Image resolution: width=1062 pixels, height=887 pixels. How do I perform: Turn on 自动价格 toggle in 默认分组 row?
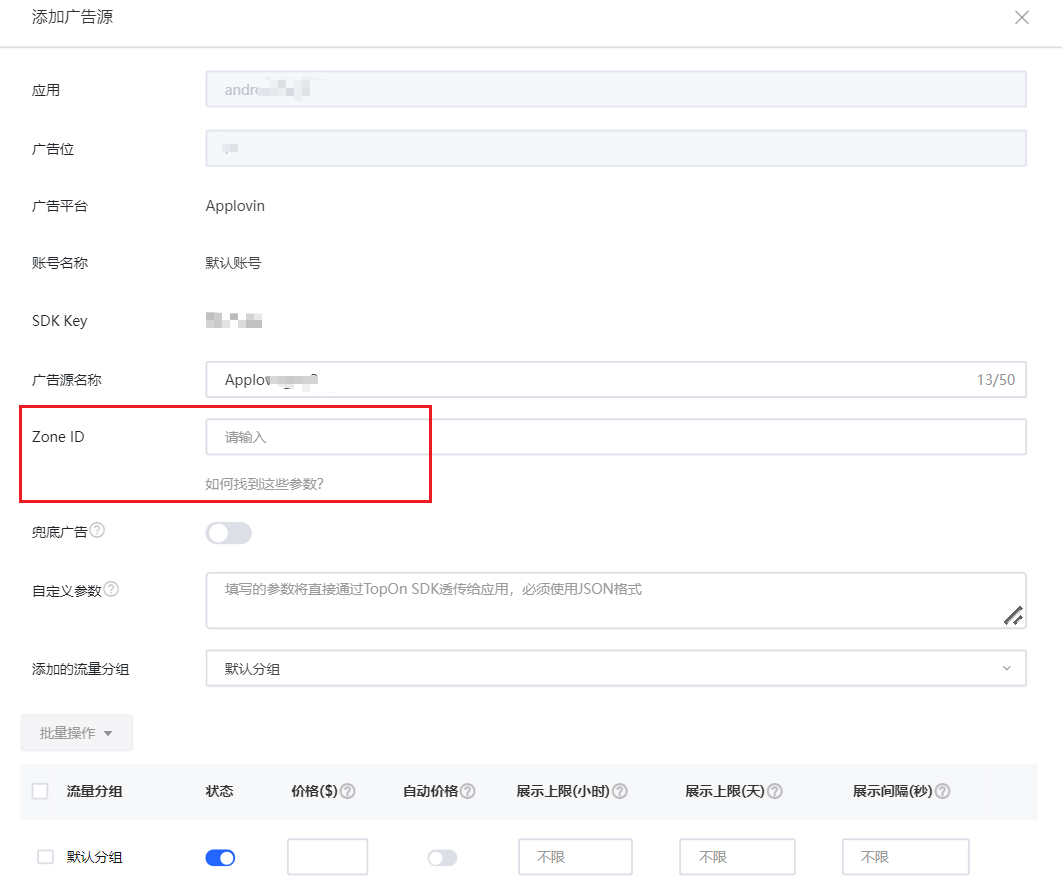coord(442,858)
